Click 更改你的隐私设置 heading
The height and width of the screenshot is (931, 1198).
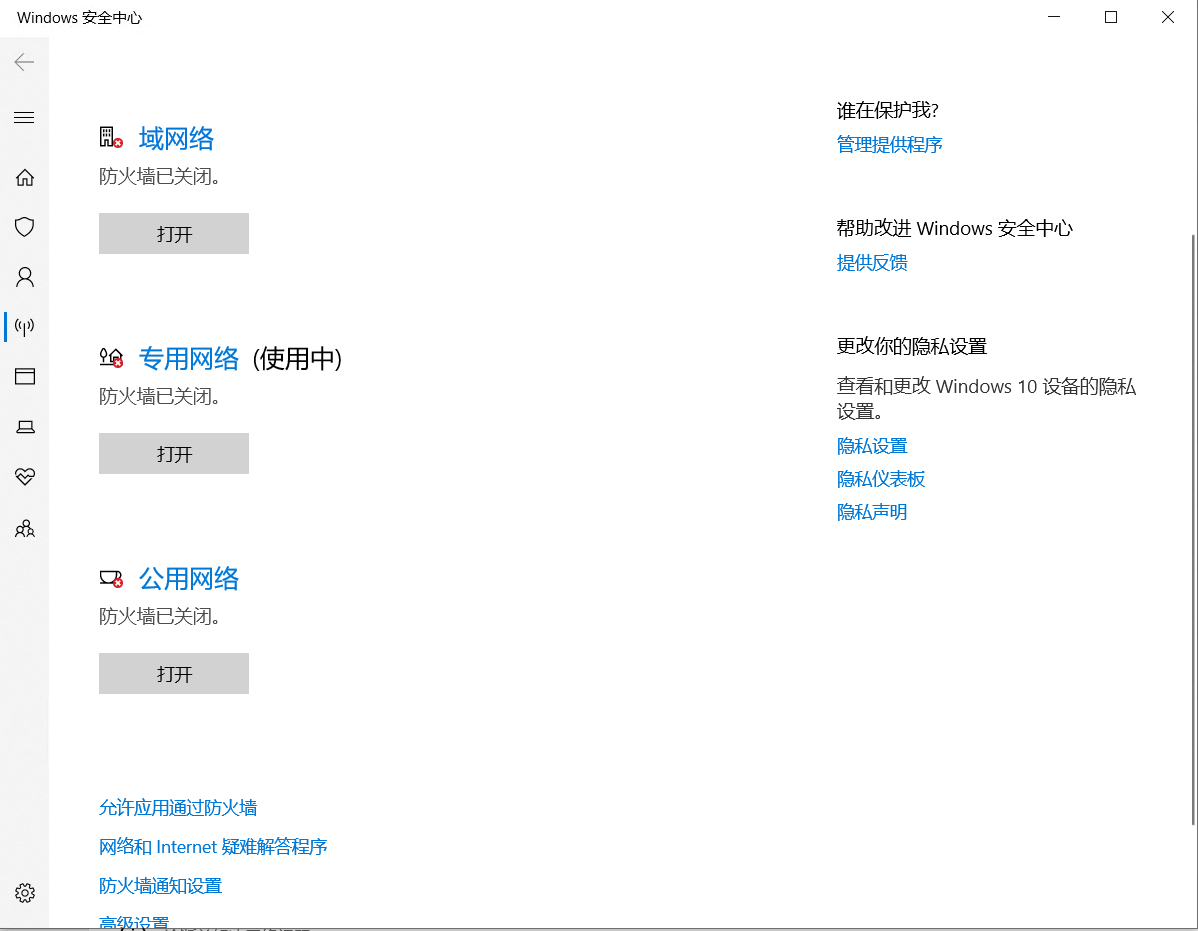(911, 347)
